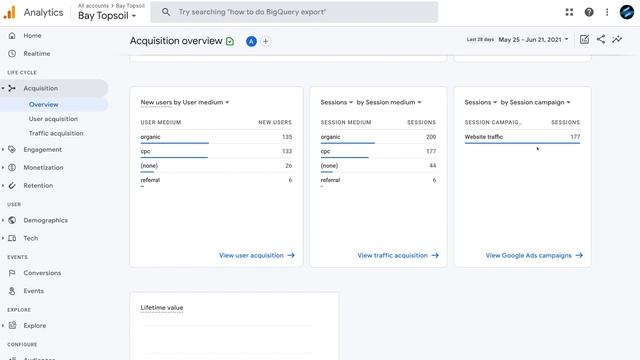Click (none) row in Session medium table
The image size is (640, 360).
tap(378, 166)
